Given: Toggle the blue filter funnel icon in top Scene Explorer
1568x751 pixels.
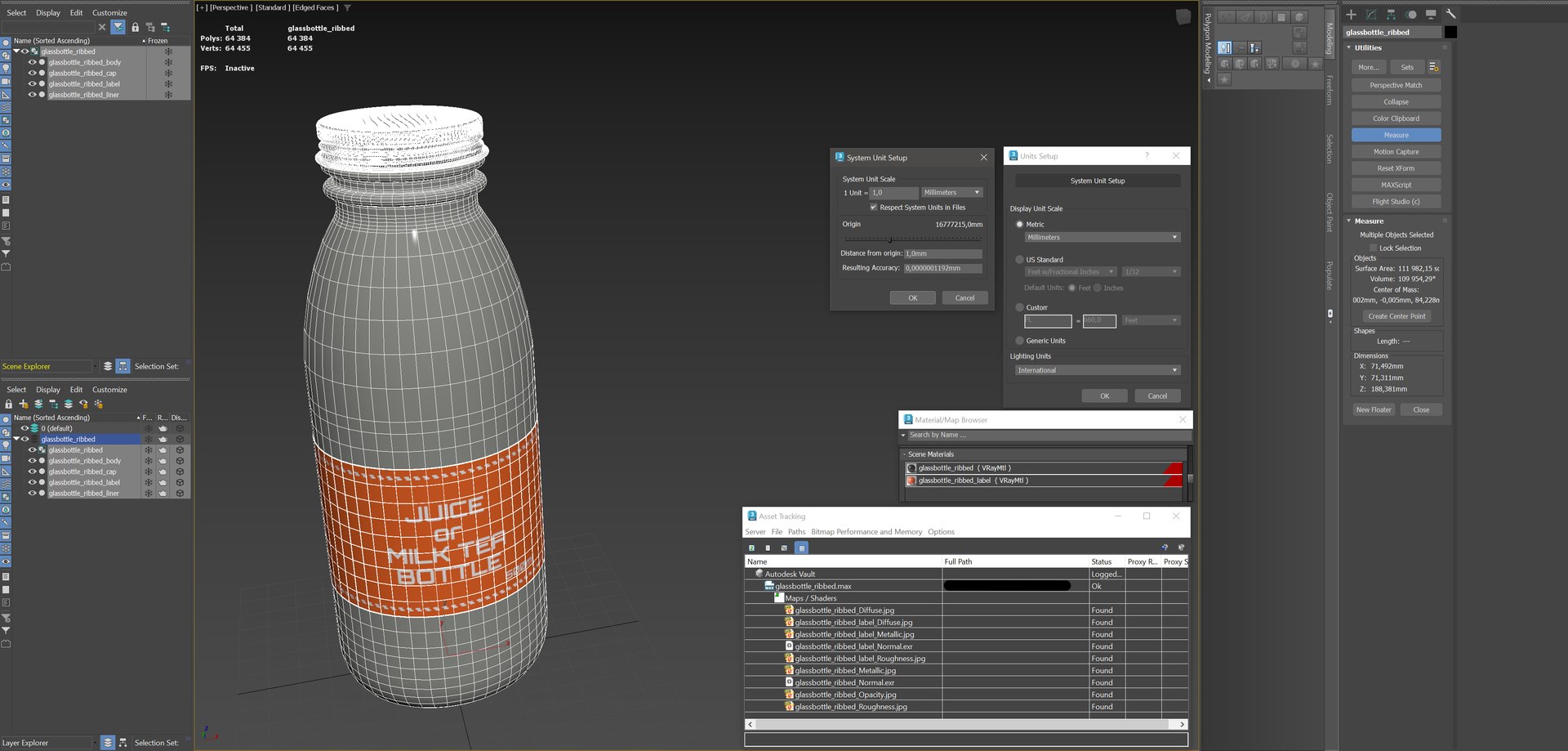Looking at the screenshot, I should 118,27.
